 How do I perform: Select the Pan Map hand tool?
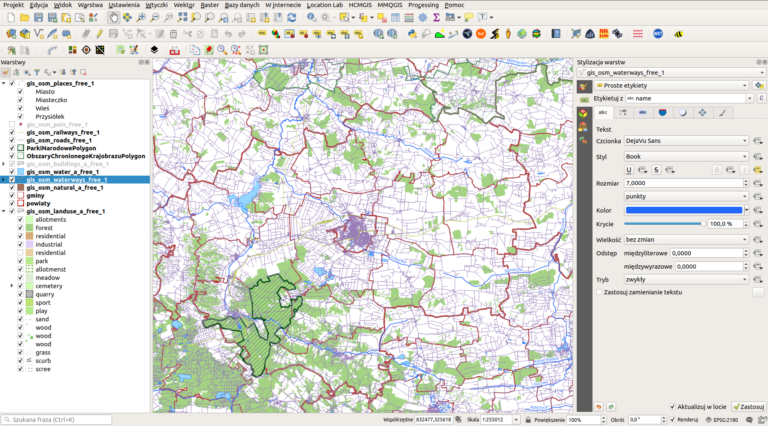coord(113,18)
